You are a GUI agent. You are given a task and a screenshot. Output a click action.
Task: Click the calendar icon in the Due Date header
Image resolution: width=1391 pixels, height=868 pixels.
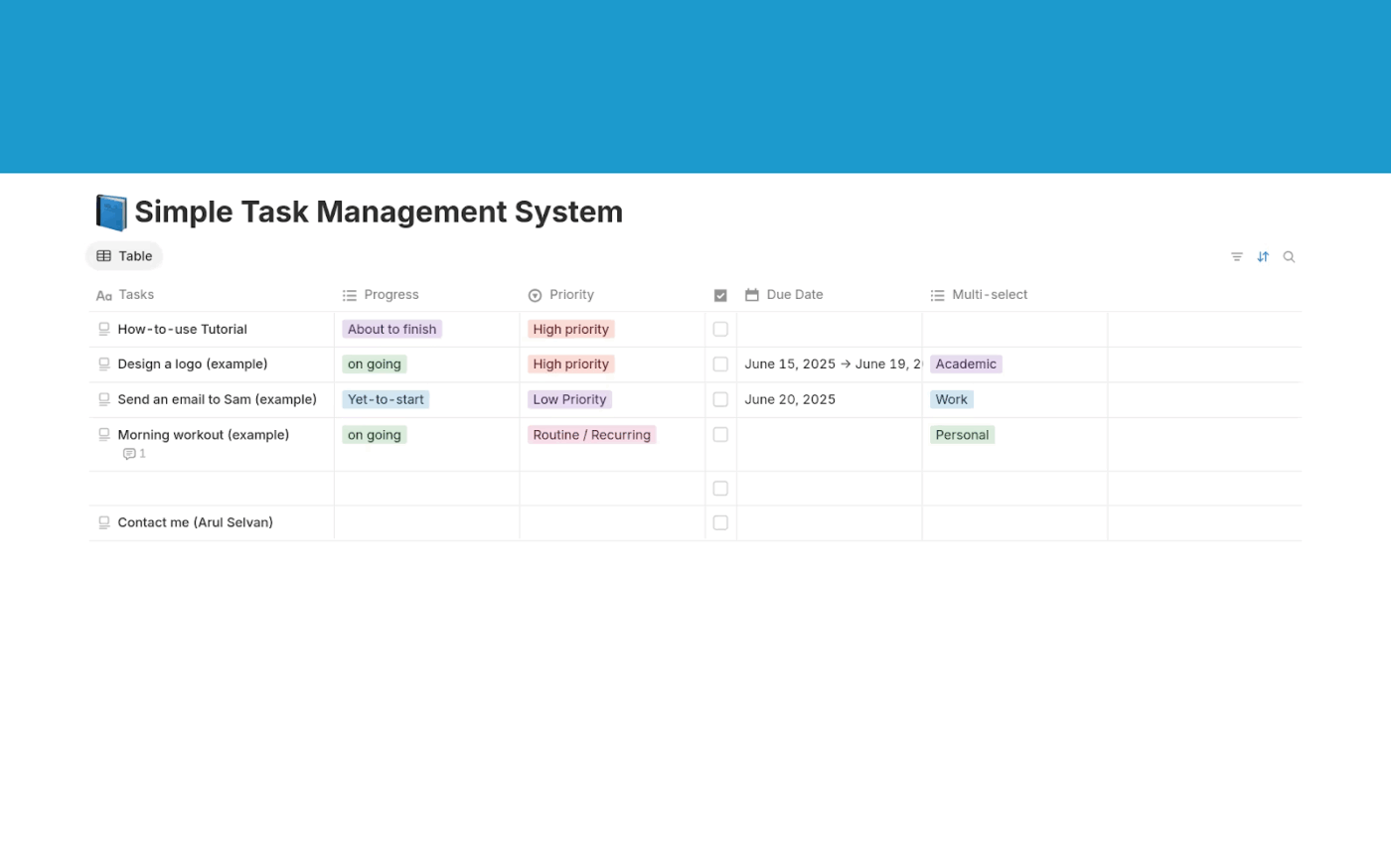tap(752, 294)
